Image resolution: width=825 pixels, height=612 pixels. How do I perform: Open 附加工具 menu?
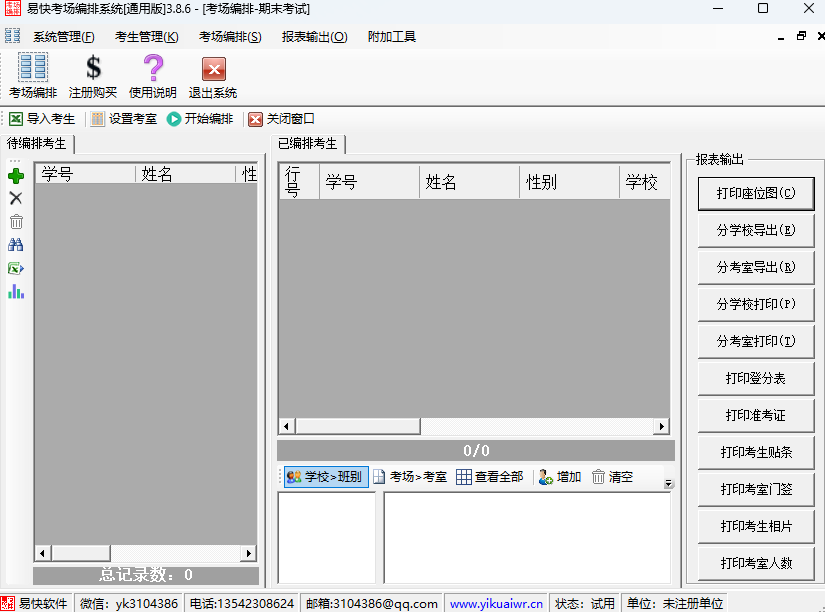391,37
